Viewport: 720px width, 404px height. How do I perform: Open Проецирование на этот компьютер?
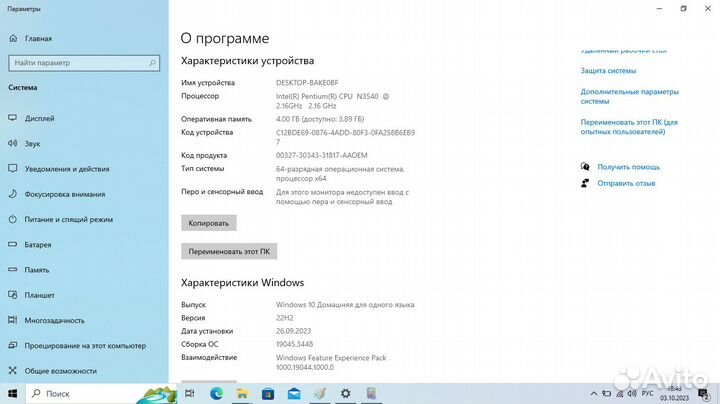tap(77, 346)
